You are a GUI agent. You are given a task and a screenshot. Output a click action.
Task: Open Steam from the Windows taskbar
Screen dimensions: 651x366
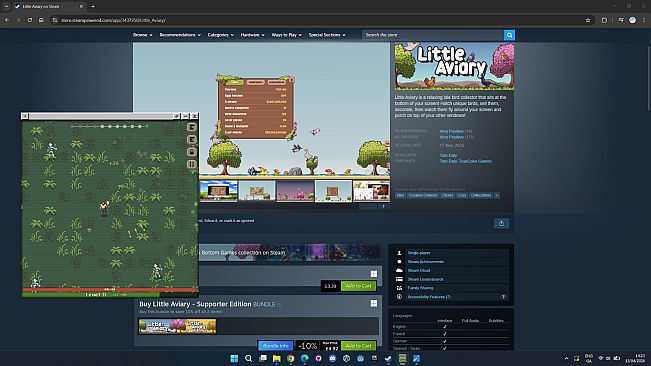click(388, 359)
